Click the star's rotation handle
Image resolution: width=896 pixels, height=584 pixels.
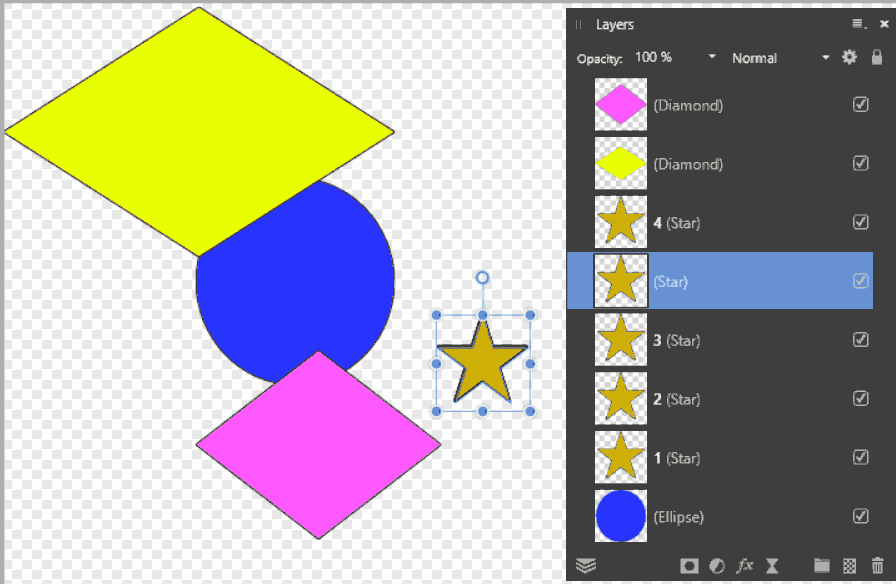point(483,278)
